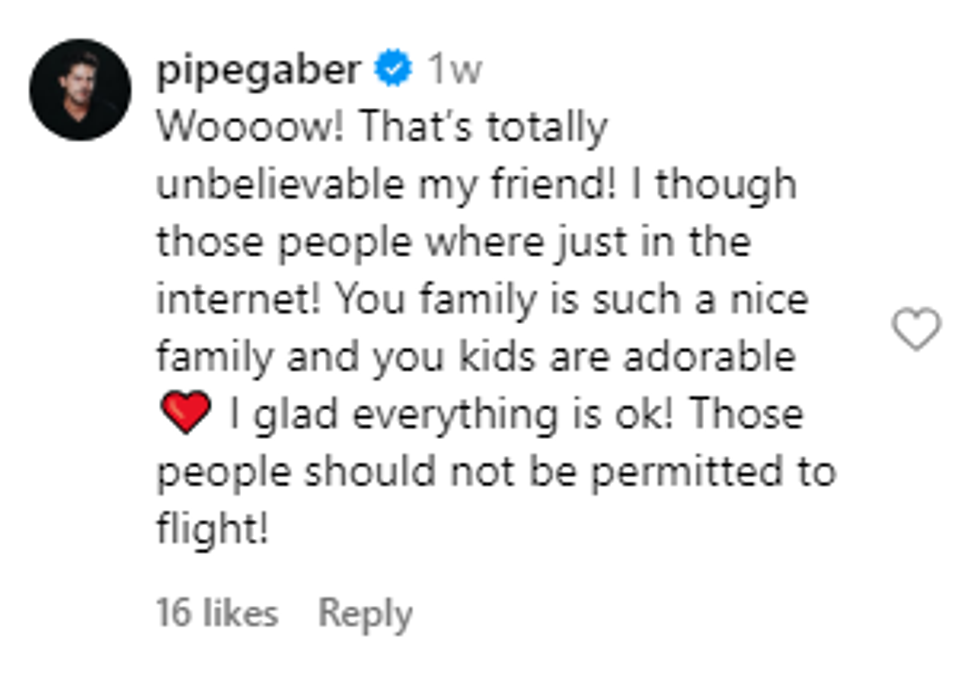Screen dimensions: 980x677
Task: View the "16 likes" list
Action: click(216, 613)
